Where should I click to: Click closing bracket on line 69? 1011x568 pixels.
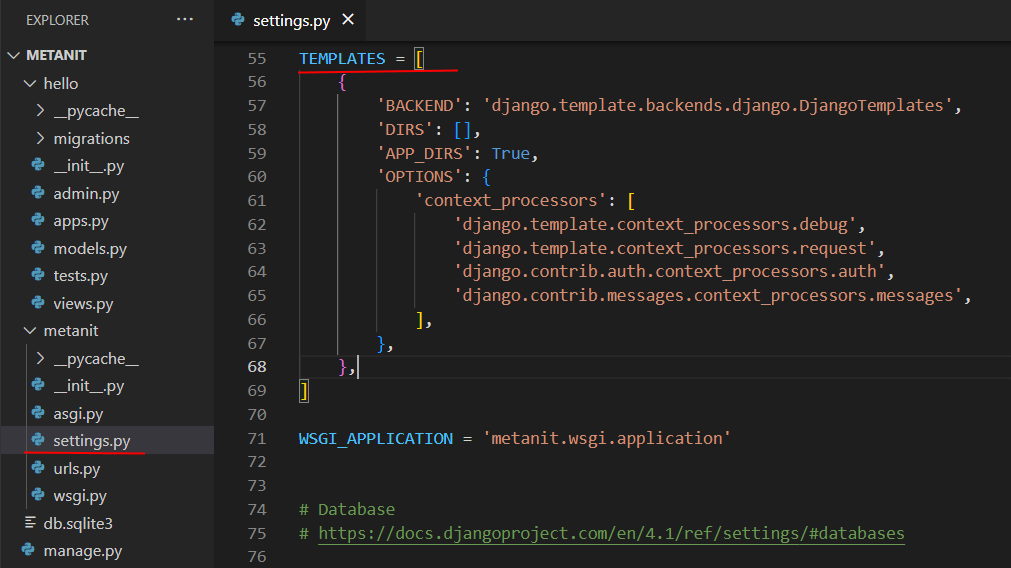click(x=304, y=391)
